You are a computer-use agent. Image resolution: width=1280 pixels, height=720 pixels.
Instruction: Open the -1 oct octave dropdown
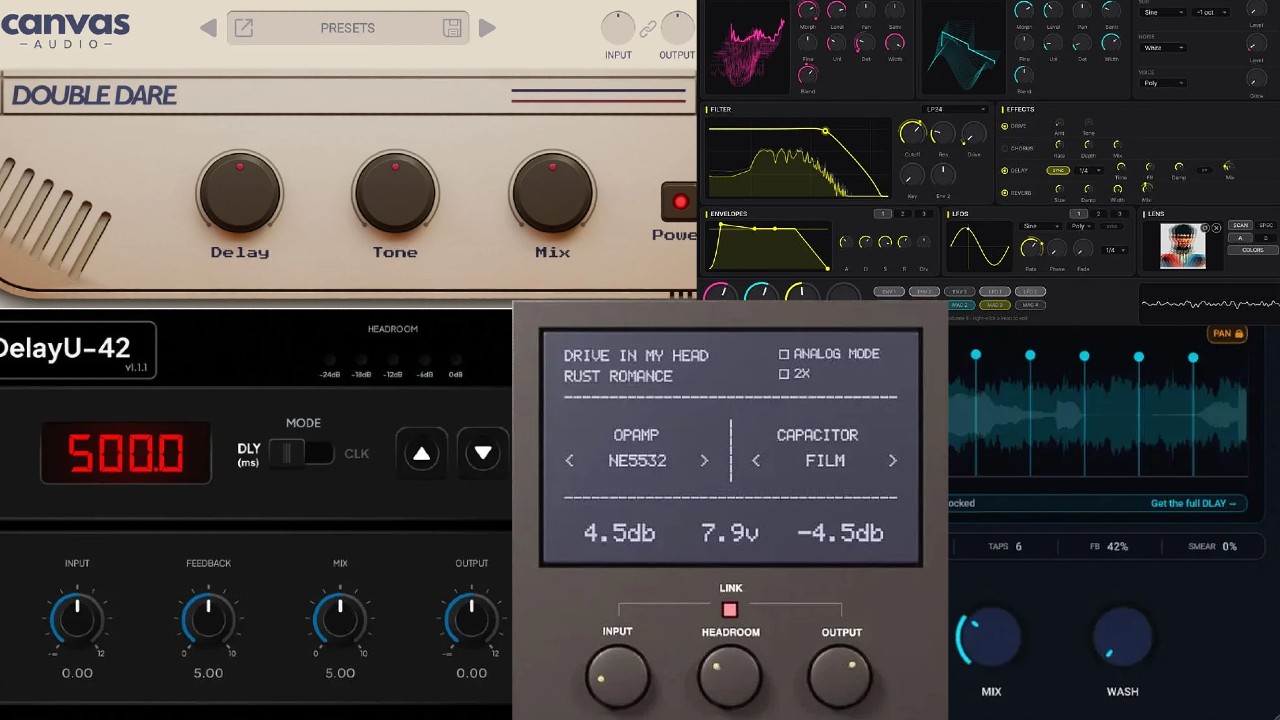coord(1211,12)
